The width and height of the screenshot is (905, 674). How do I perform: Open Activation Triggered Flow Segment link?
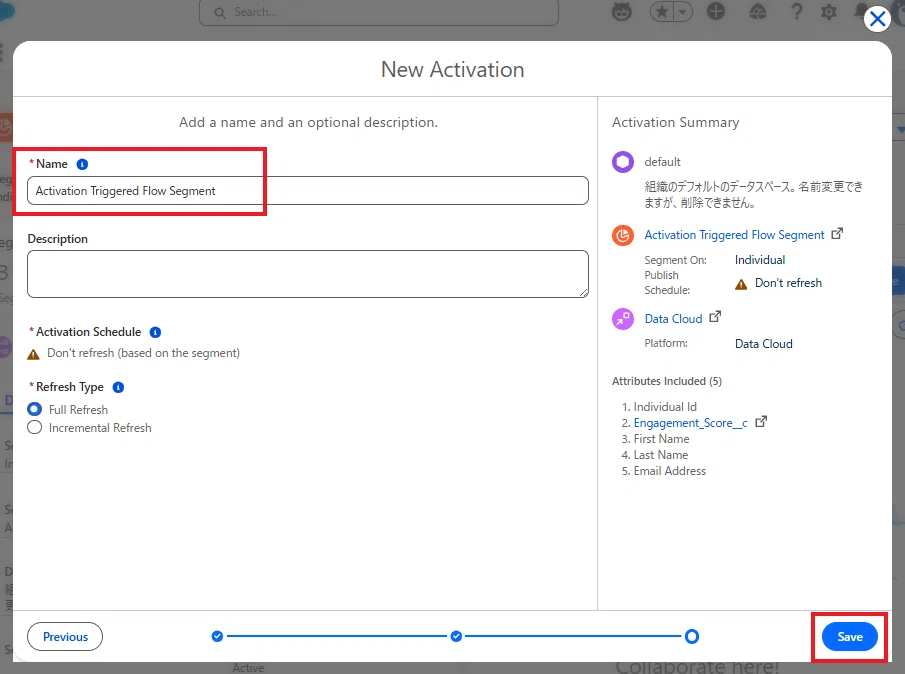(734, 235)
